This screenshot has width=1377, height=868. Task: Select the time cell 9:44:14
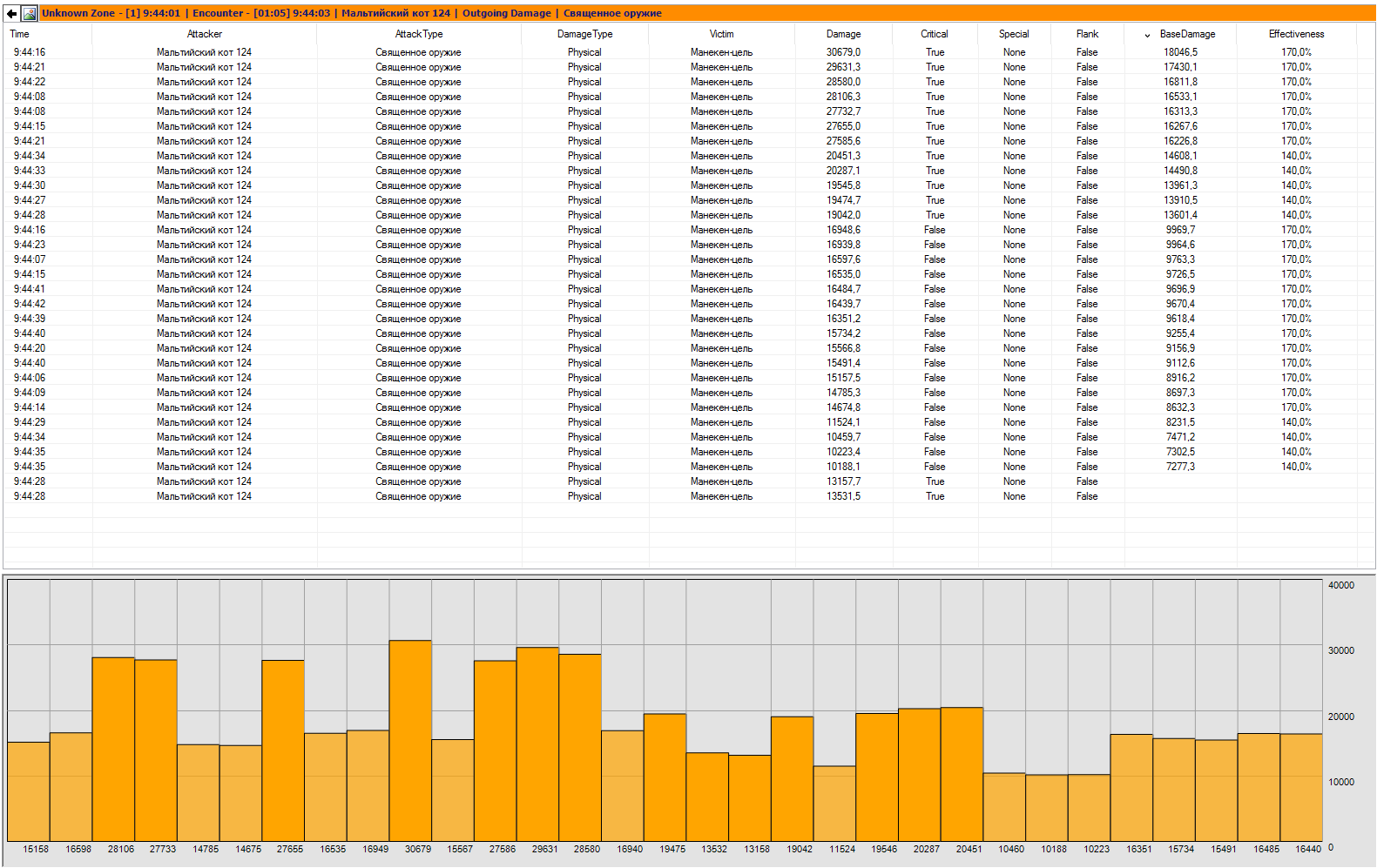[x=30, y=407]
